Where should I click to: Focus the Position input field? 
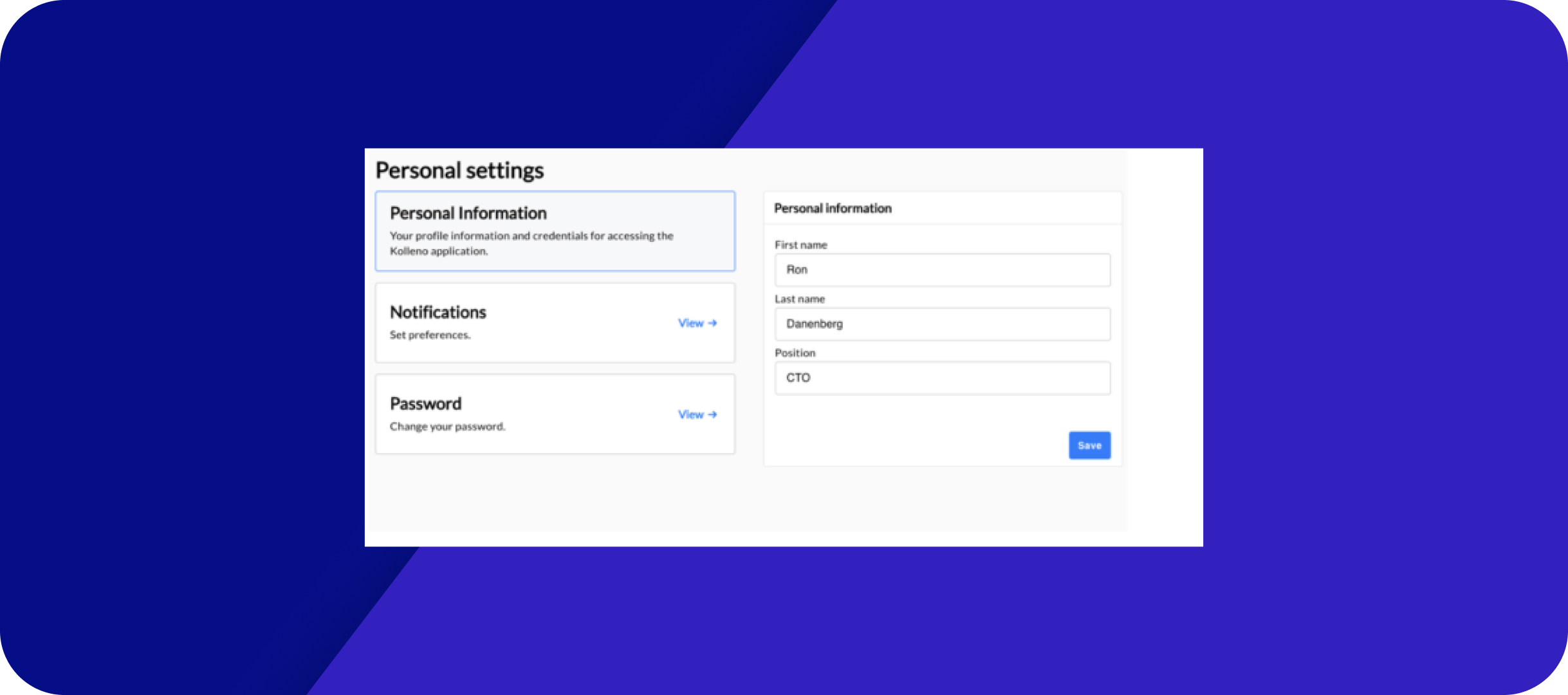pyautogui.click(x=942, y=378)
